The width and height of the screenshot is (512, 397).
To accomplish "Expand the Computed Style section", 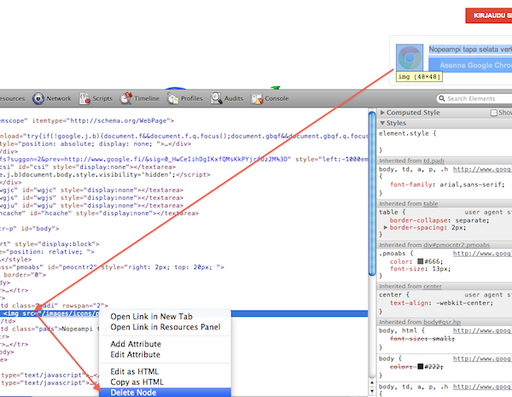I will coord(383,113).
